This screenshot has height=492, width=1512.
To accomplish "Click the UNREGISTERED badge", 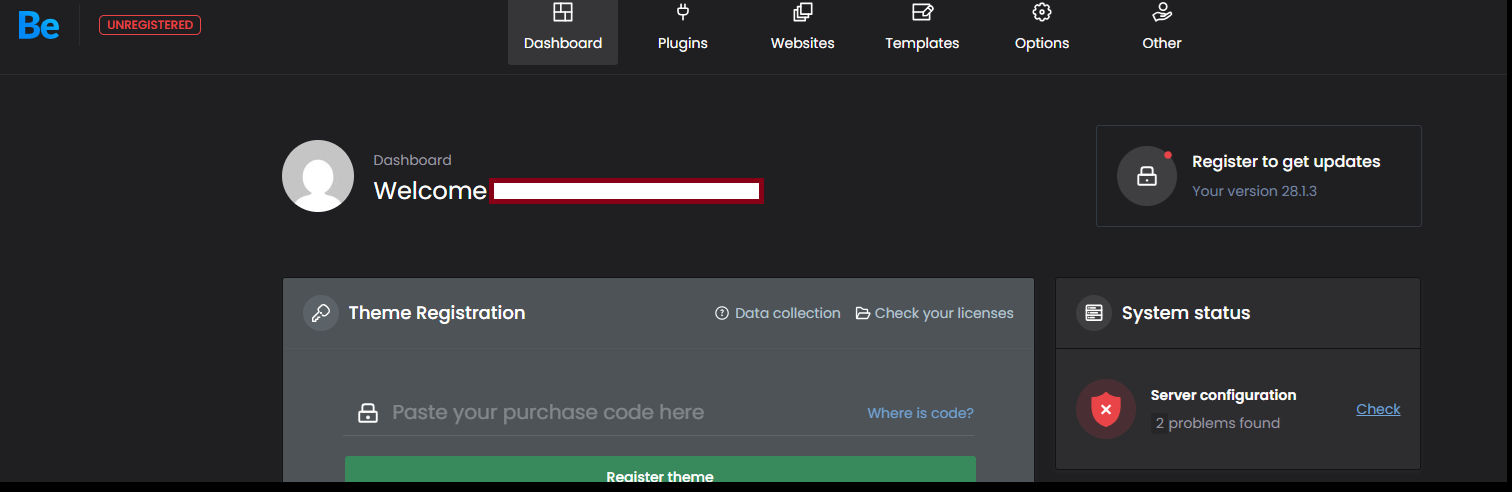I will point(150,25).
